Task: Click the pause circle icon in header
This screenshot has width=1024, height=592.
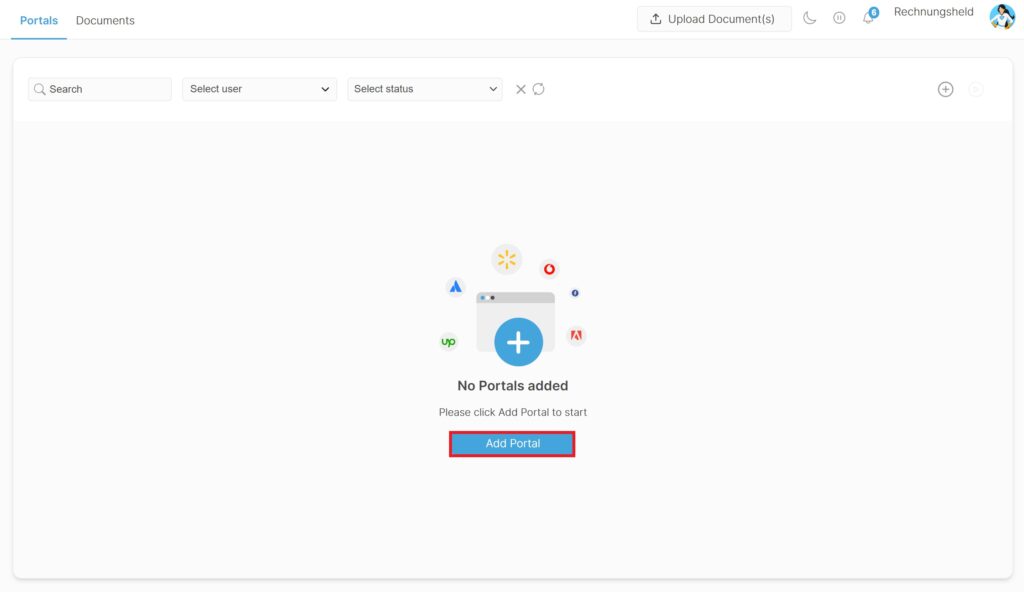Action: click(839, 18)
